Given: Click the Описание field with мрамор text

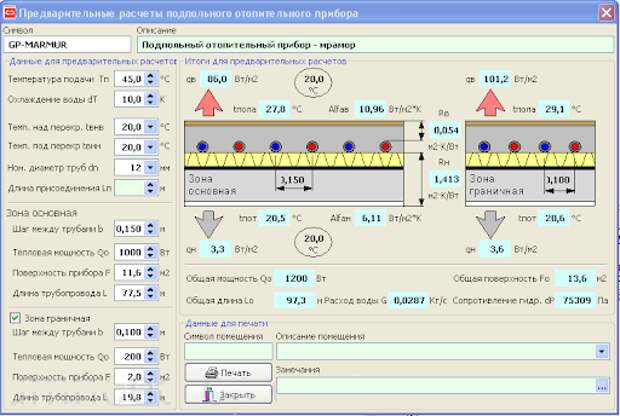Looking at the screenshot, I should tap(375, 45).
